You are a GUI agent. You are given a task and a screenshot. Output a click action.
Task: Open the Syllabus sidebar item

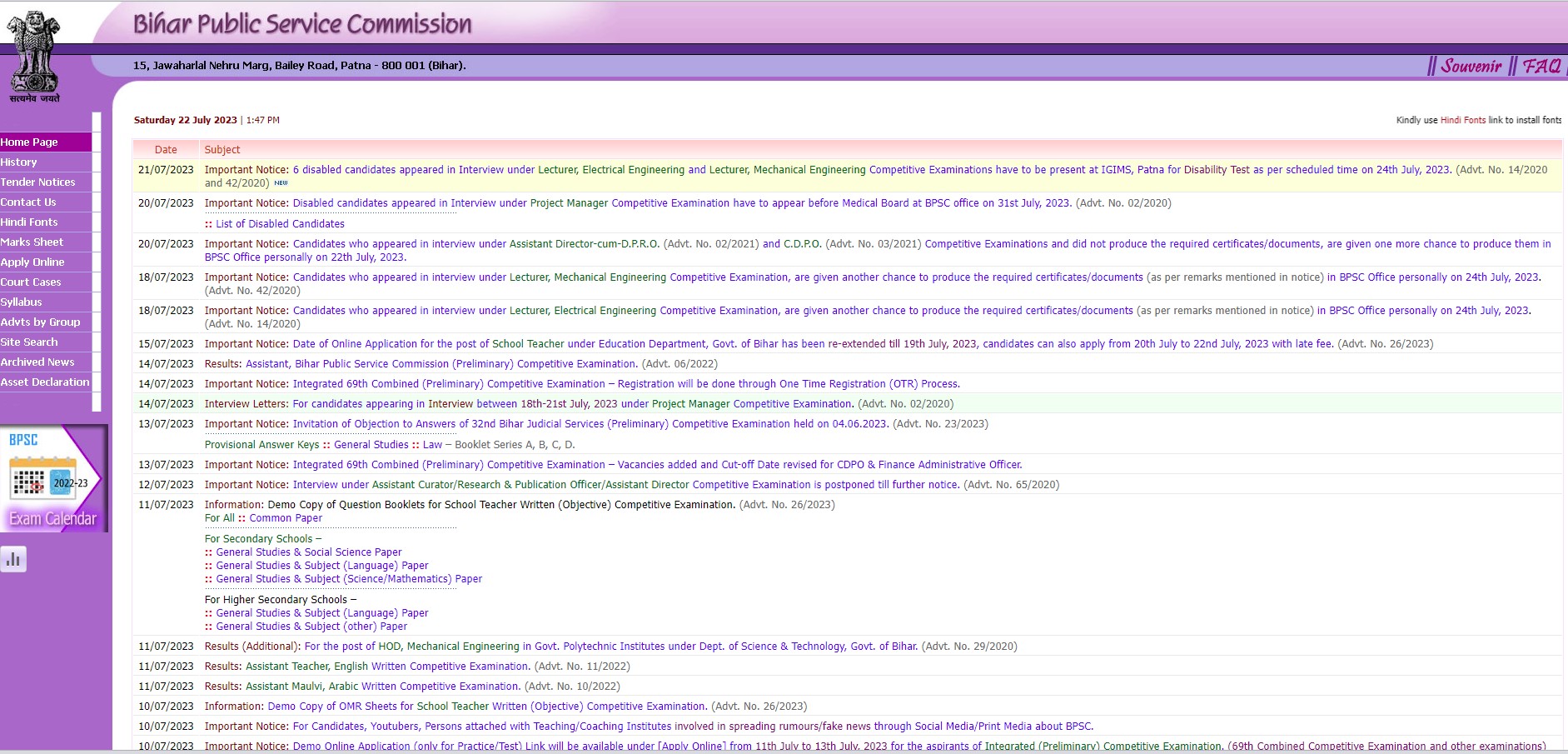coord(22,302)
